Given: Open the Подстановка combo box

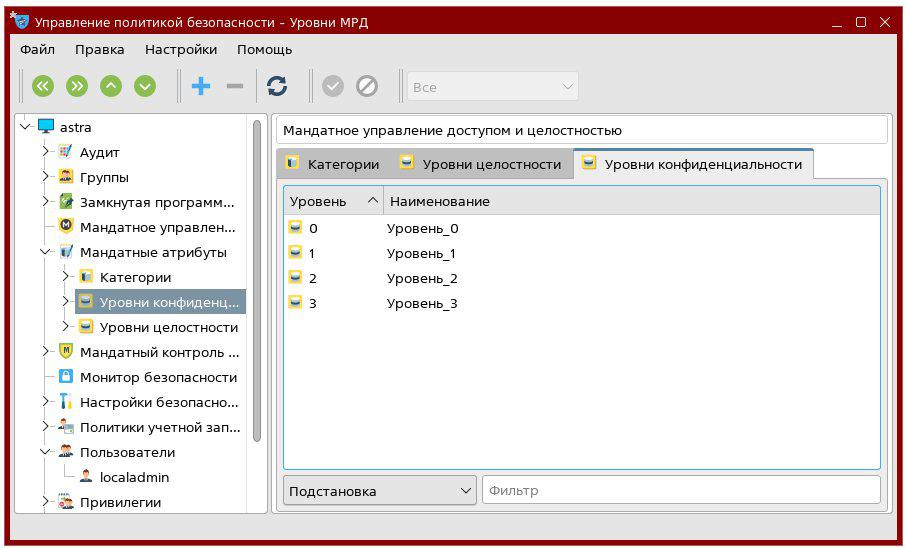Looking at the screenshot, I should 380,490.
